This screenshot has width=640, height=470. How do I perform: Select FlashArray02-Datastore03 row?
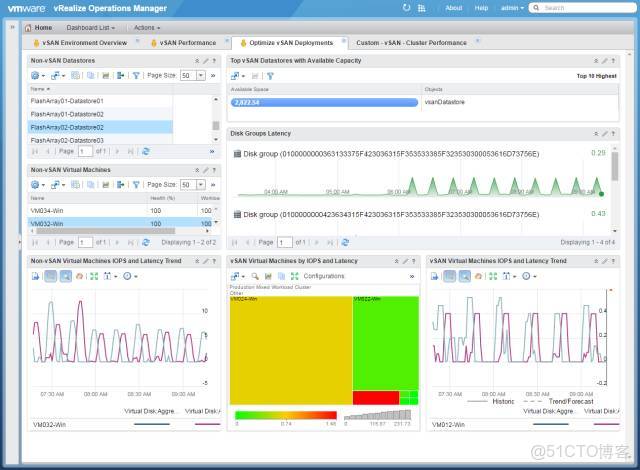point(100,140)
